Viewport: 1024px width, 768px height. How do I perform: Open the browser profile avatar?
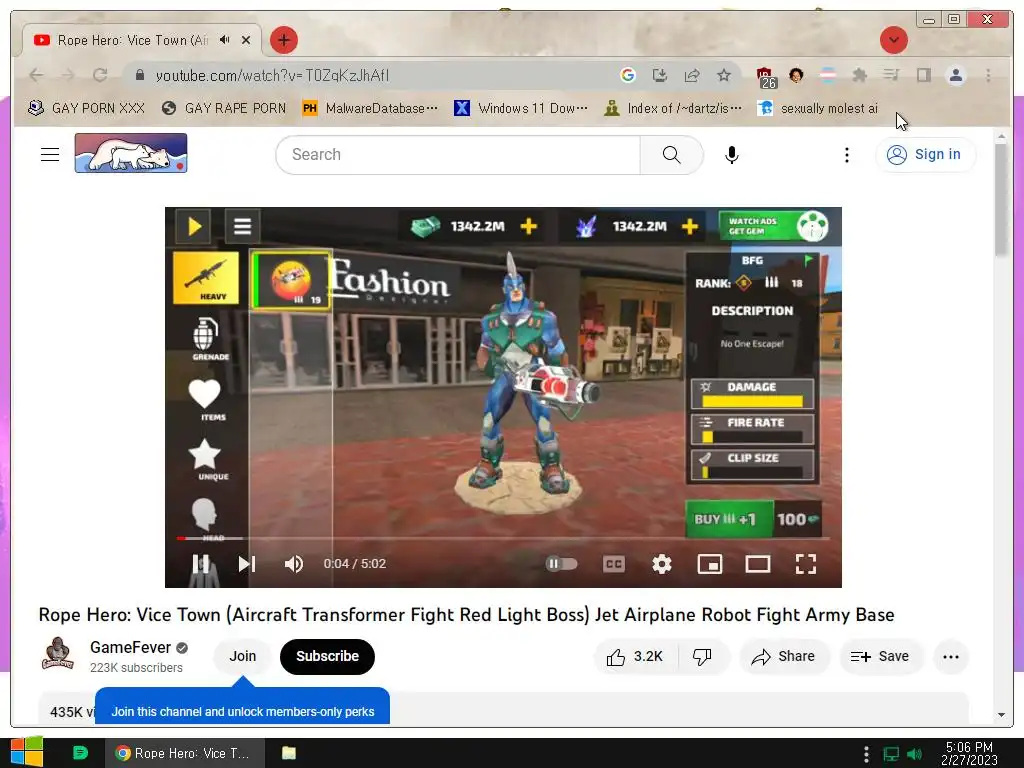click(x=955, y=75)
